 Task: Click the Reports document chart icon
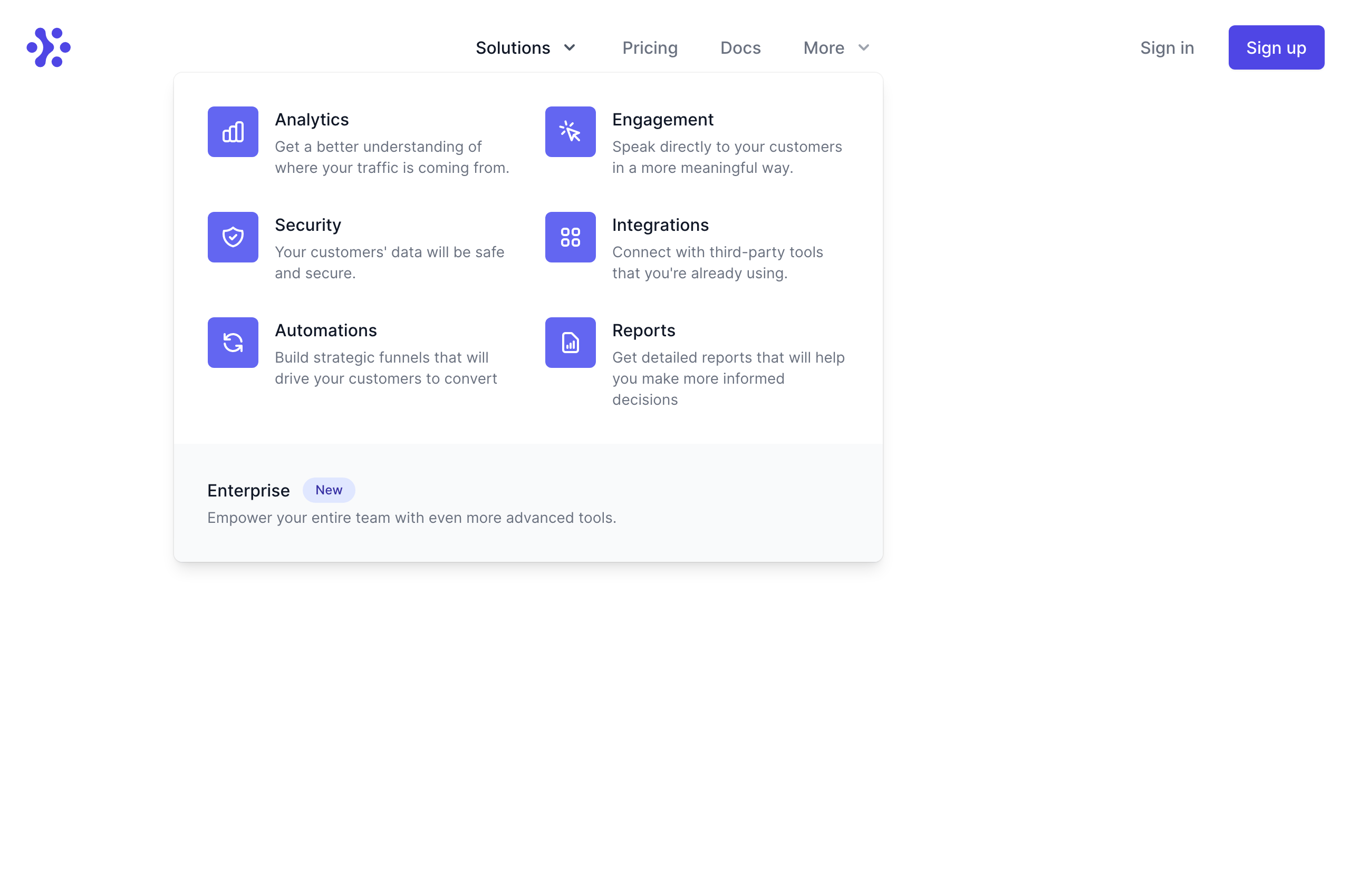(x=570, y=343)
